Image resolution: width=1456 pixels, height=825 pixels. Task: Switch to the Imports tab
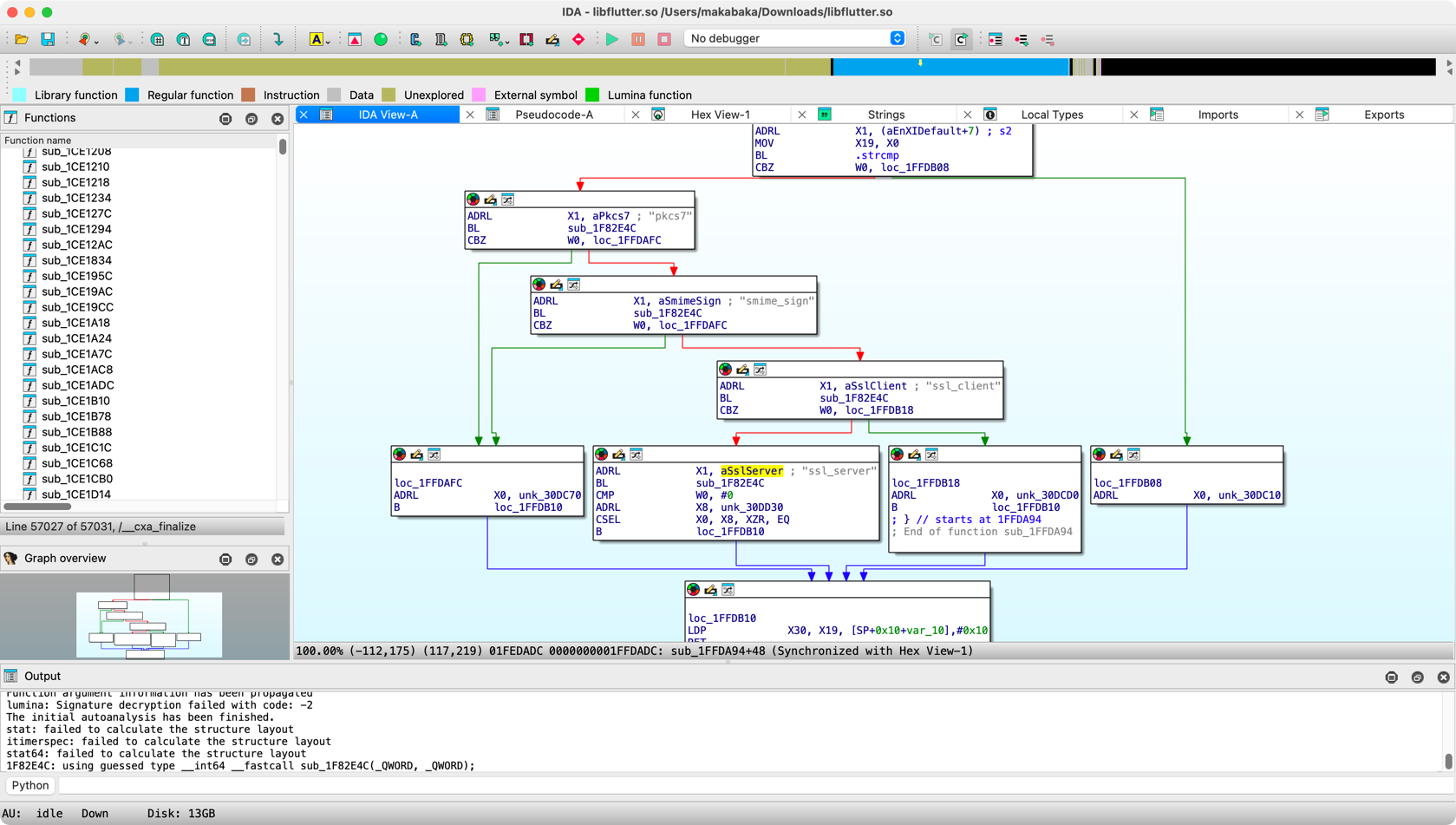(1218, 115)
